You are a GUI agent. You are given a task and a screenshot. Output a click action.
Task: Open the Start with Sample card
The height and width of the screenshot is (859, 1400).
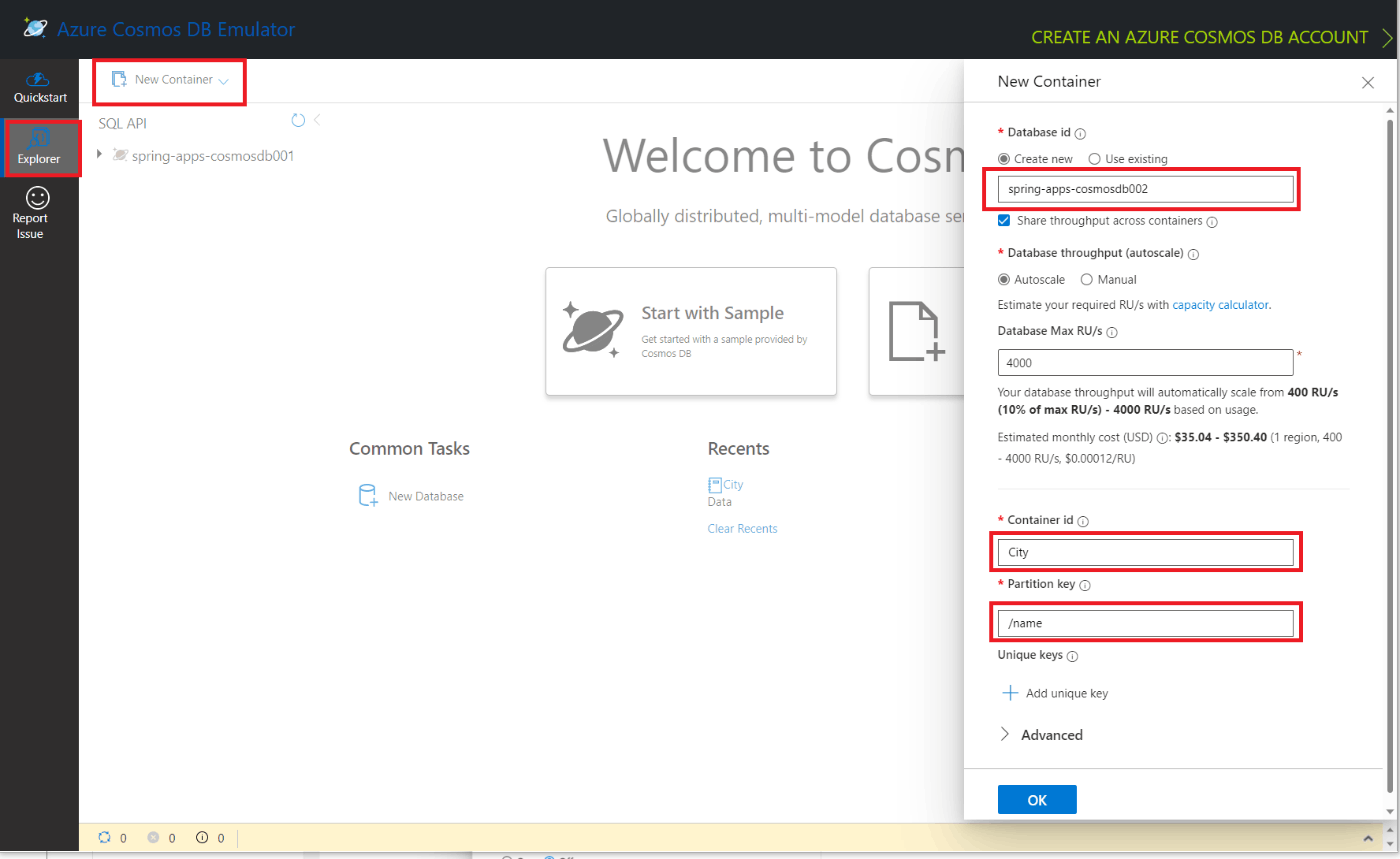691,331
